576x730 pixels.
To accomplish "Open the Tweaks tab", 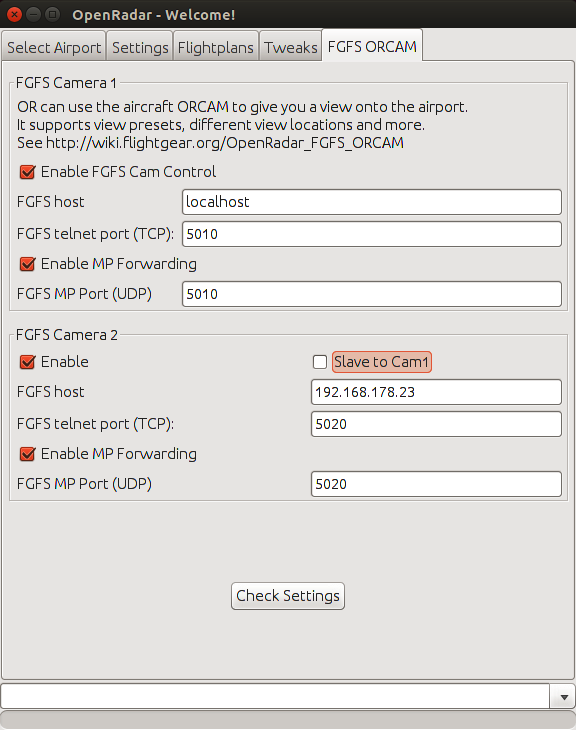I will tap(291, 47).
